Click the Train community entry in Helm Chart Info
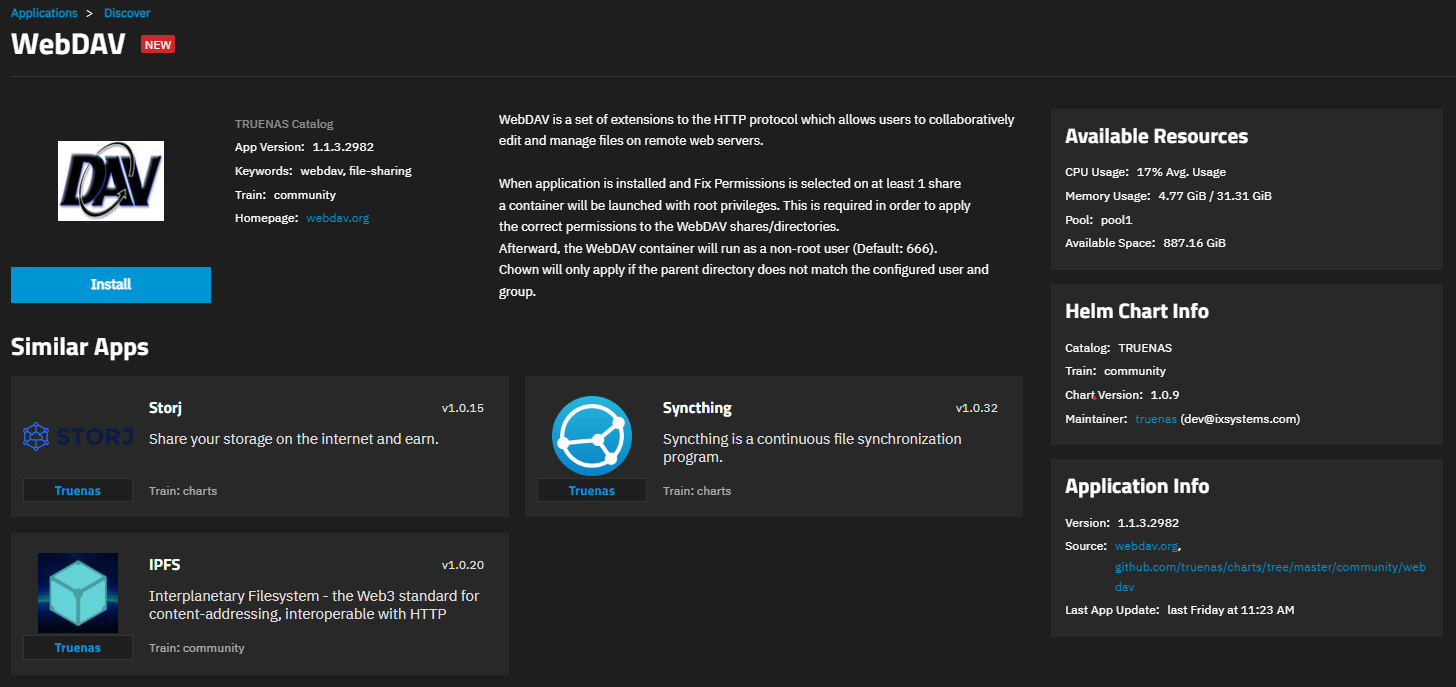Screen dimensions: 1456x687 [1115, 371]
